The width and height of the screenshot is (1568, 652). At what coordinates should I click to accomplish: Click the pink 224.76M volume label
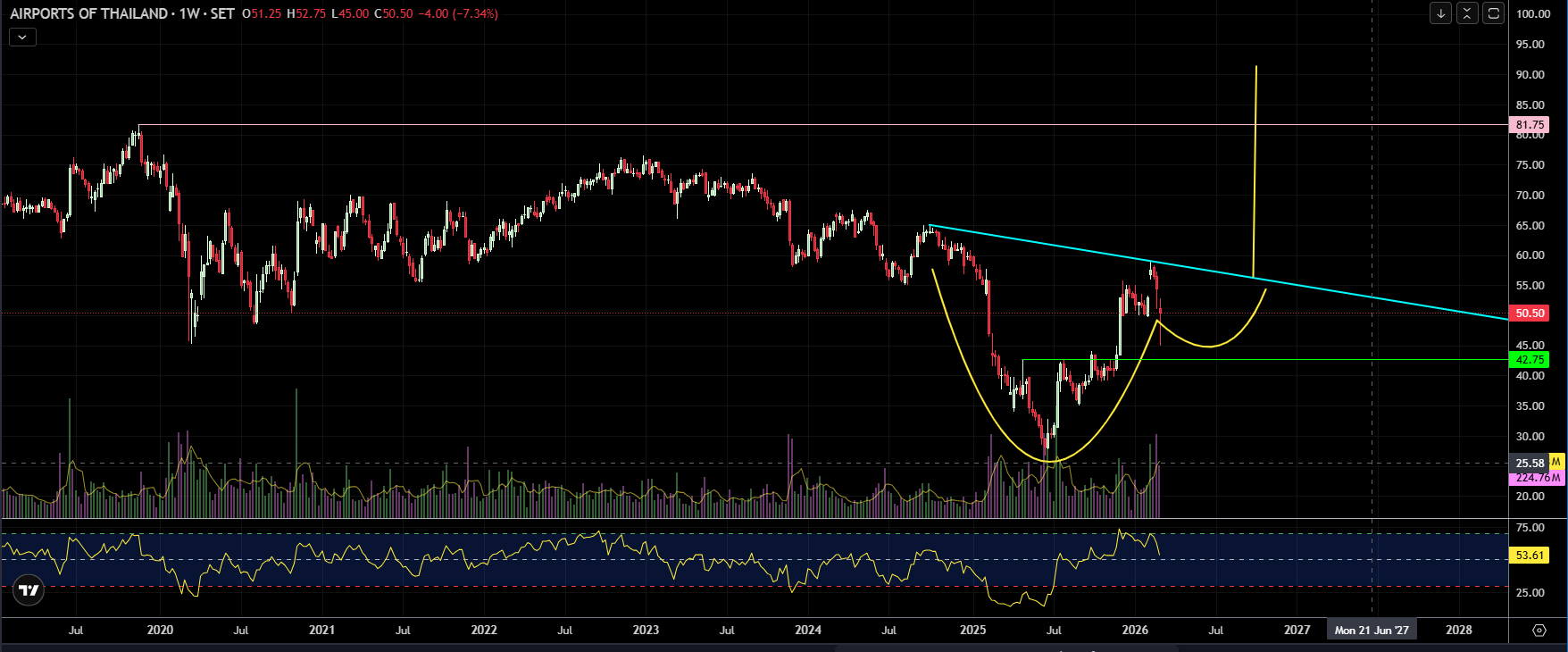point(1538,478)
